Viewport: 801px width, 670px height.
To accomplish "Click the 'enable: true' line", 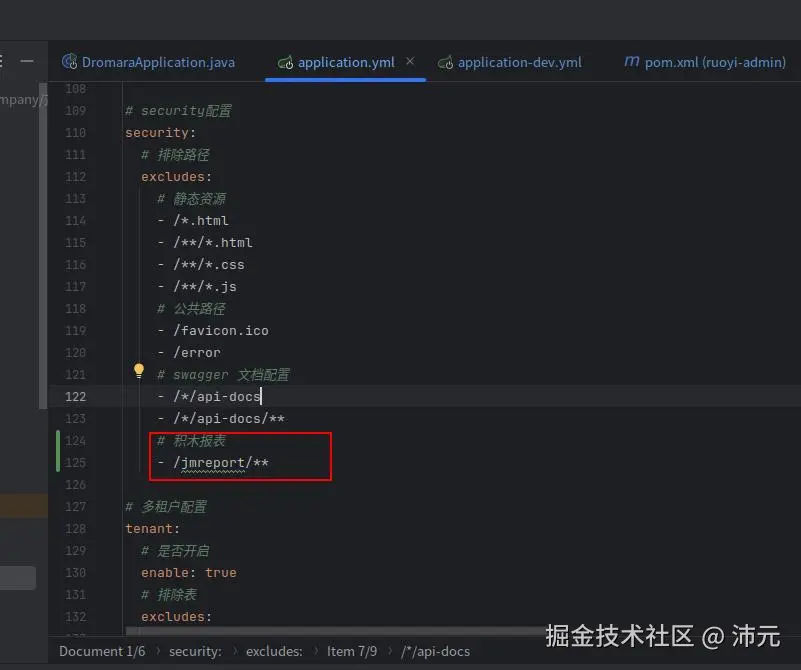I will coord(189,572).
